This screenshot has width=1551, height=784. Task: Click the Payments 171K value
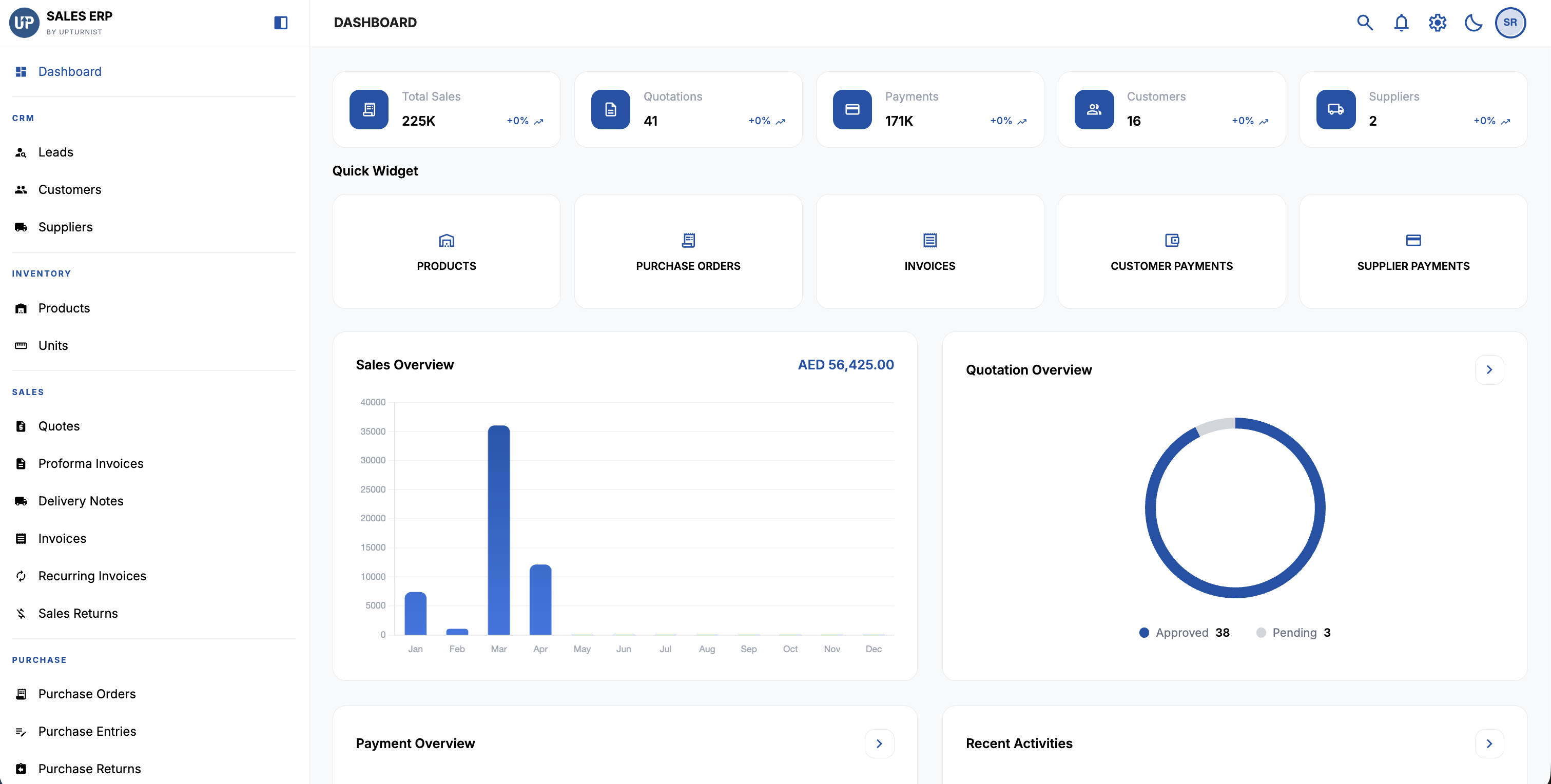click(899, 121)
